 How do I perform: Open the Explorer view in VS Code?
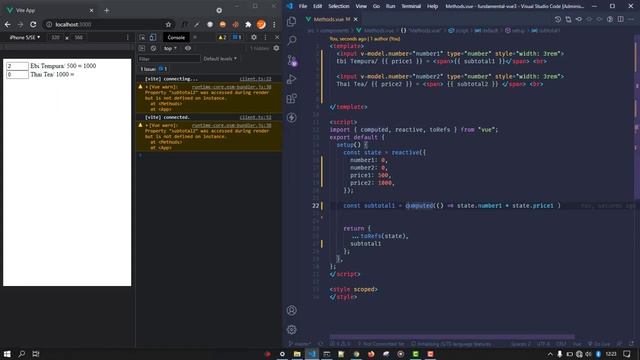click(291, 21)
